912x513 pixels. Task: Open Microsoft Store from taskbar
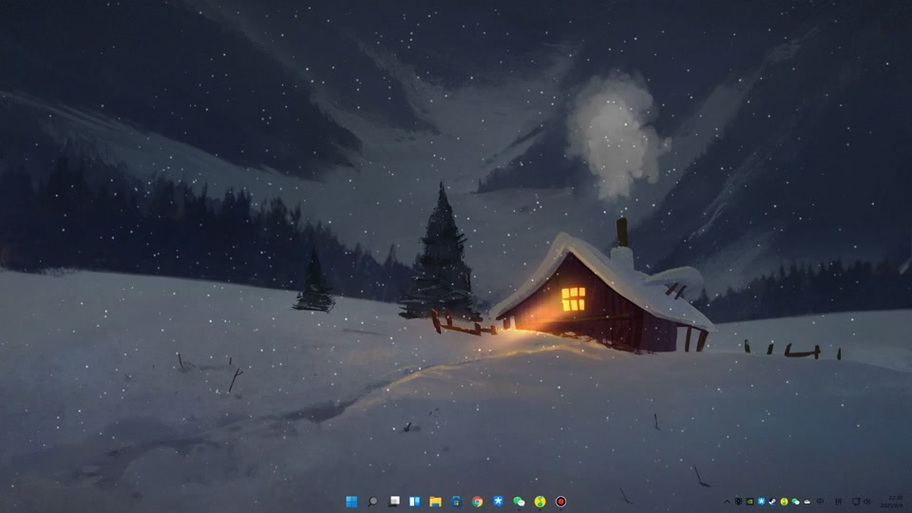click(x=457, y=501)
